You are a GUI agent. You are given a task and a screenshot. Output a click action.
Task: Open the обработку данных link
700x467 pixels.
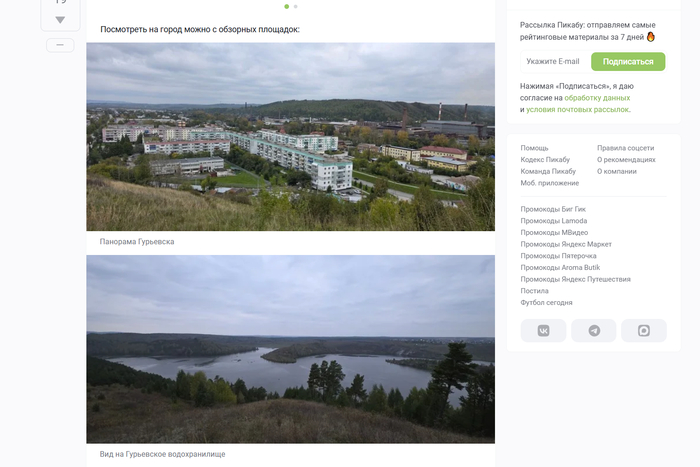click(597, 98)
